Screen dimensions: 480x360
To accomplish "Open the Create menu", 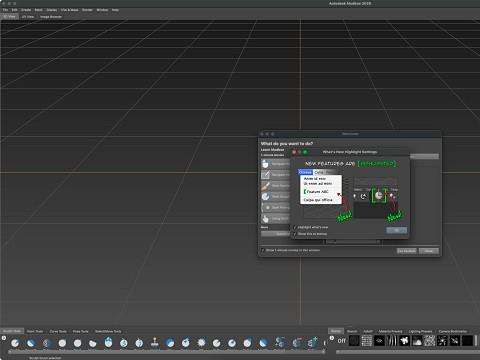I will pyautogui.click(x=26, y=10).
